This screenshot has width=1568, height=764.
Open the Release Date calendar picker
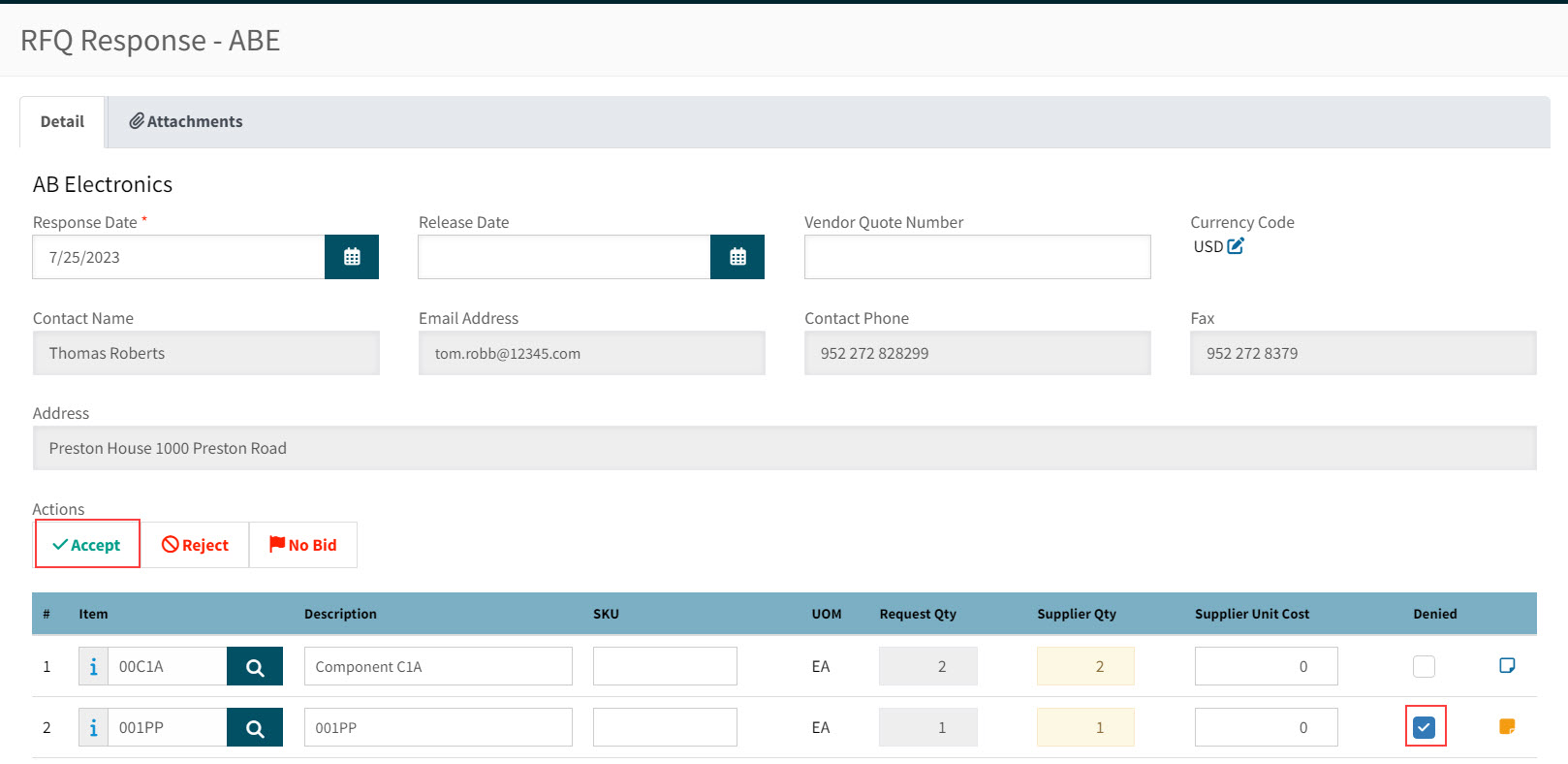[x=737, y=257]
